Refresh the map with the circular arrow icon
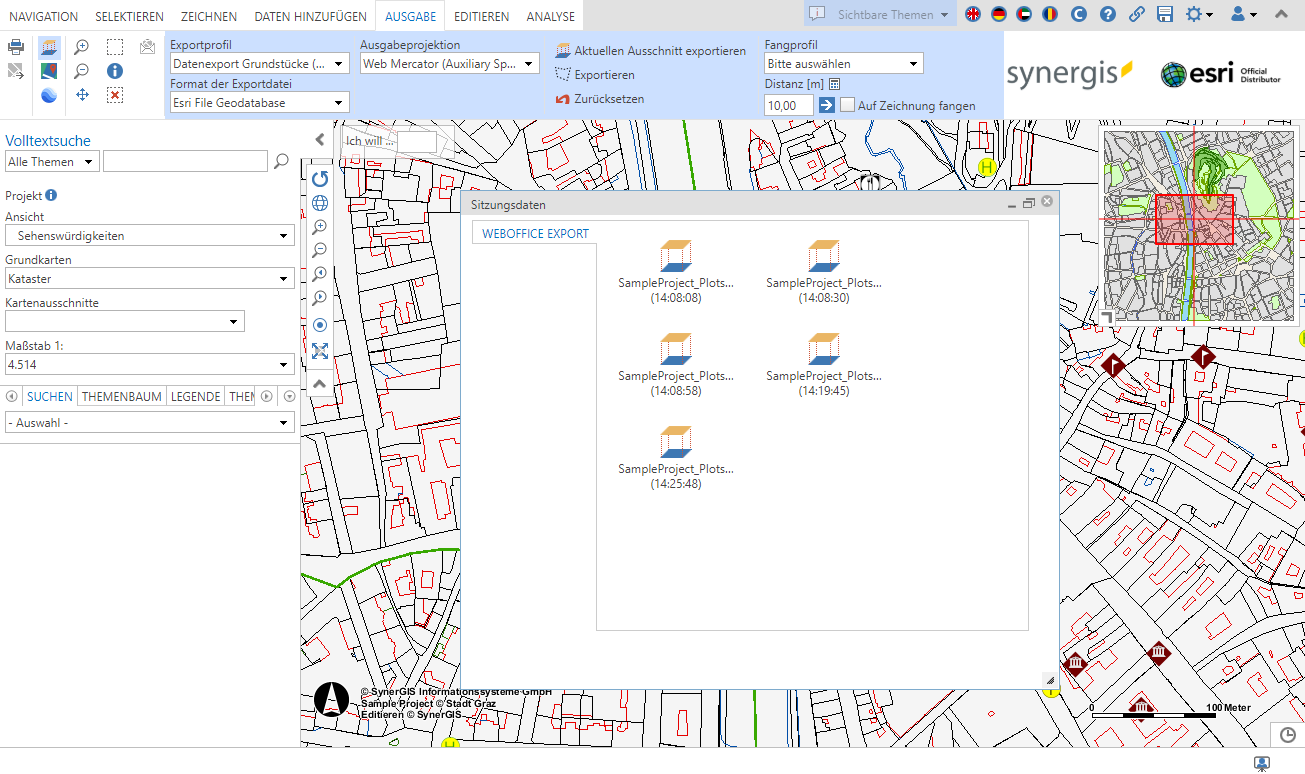The width and height of the screenshot is (1305, 774). click(x=320, y=178)
